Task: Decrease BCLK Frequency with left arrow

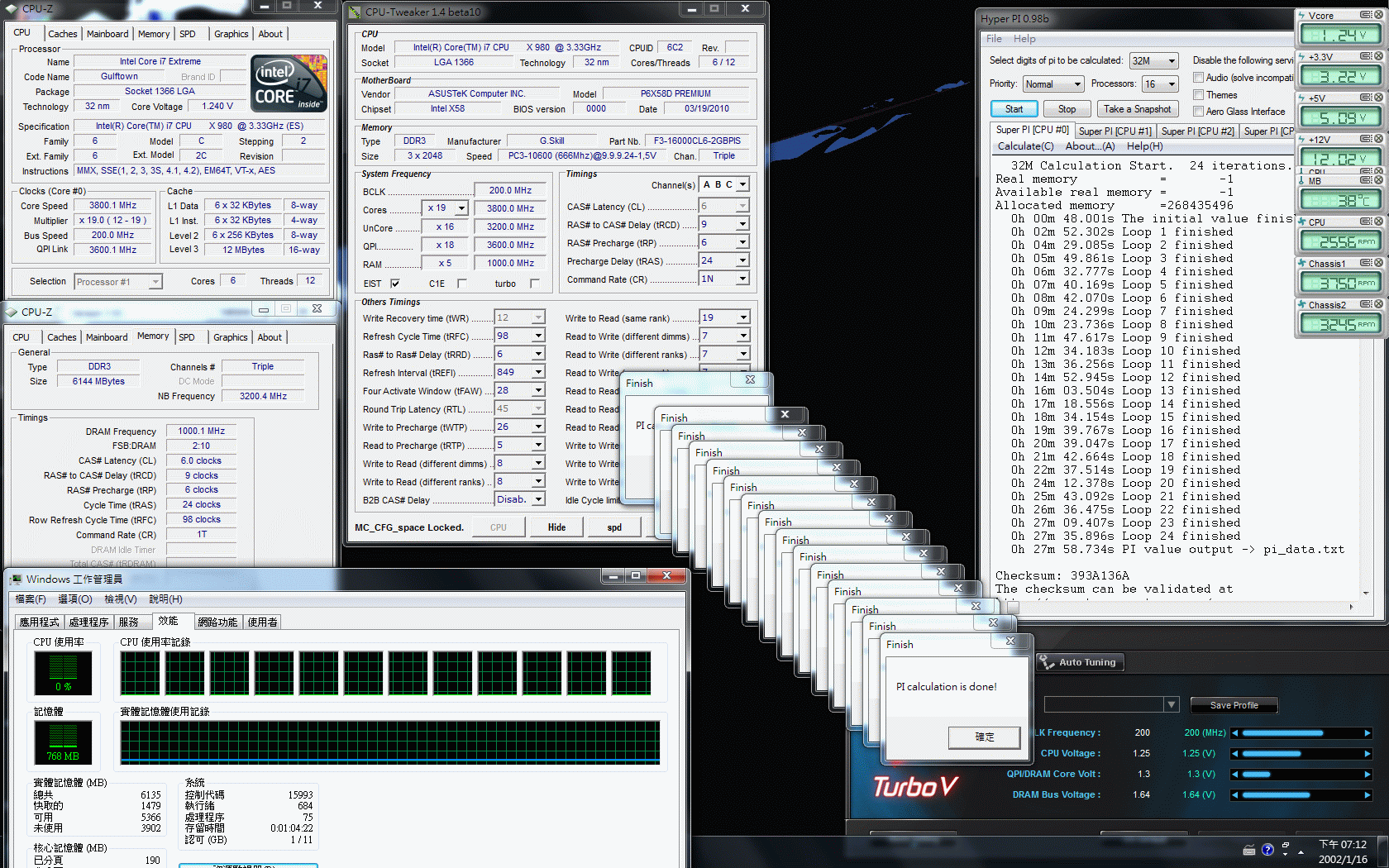Action: pos(1234,733)
